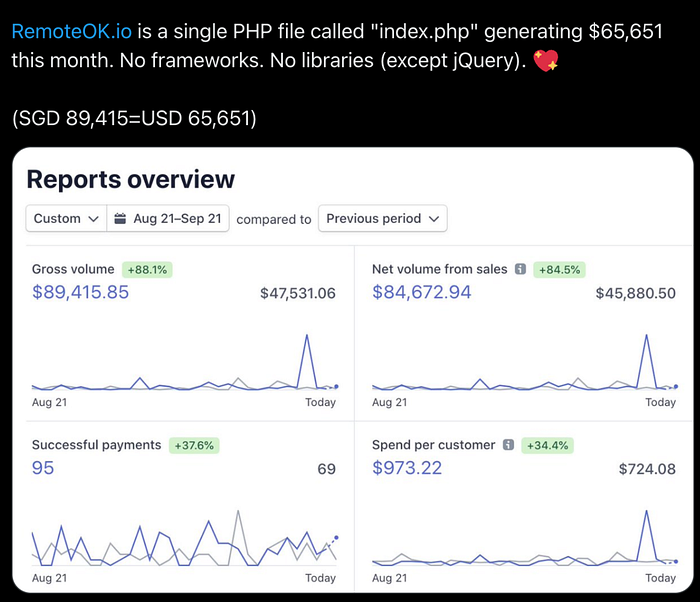This screenshot has width=700, height=602.
Task: Click the +34.4% Spend per customer badge
Action: 547,445
